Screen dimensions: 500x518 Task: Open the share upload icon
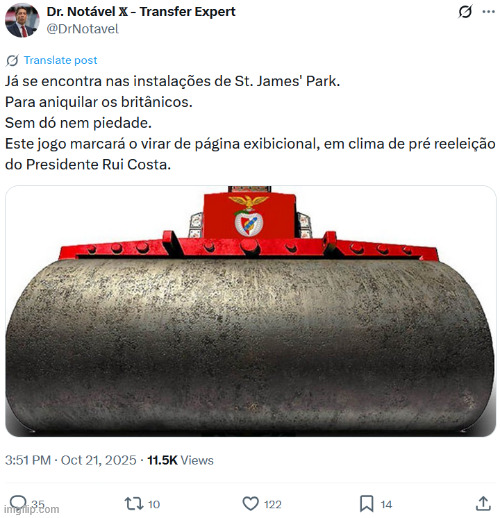tap(483, 503)
